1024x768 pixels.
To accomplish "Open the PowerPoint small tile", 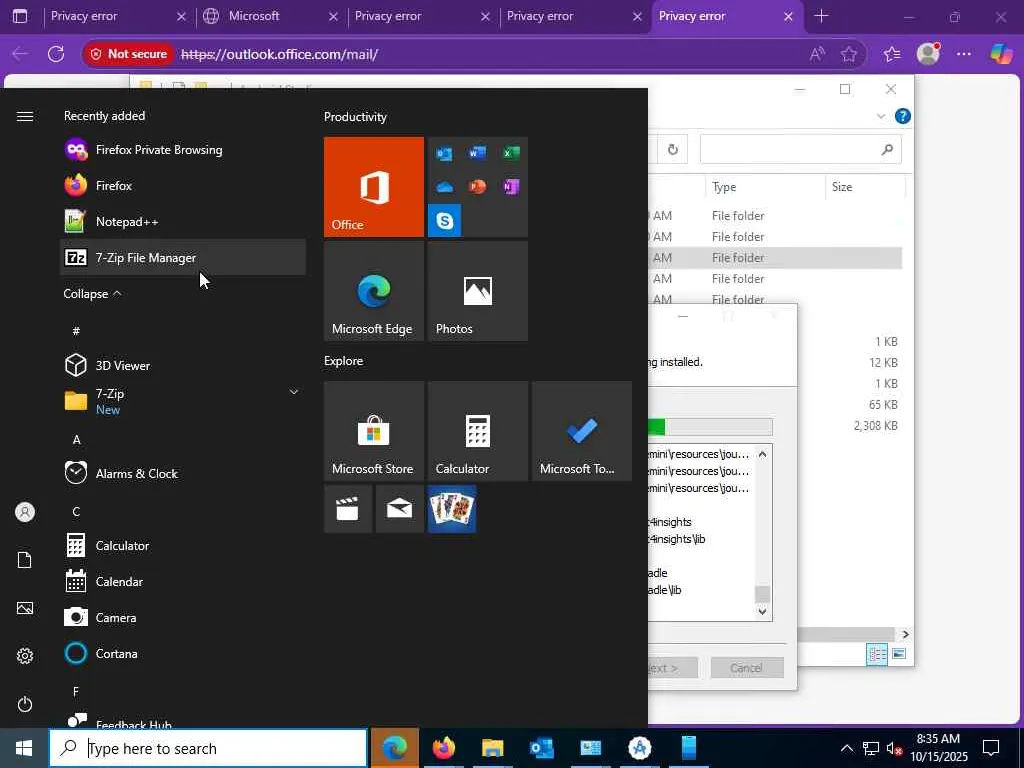I will (477, 187).
